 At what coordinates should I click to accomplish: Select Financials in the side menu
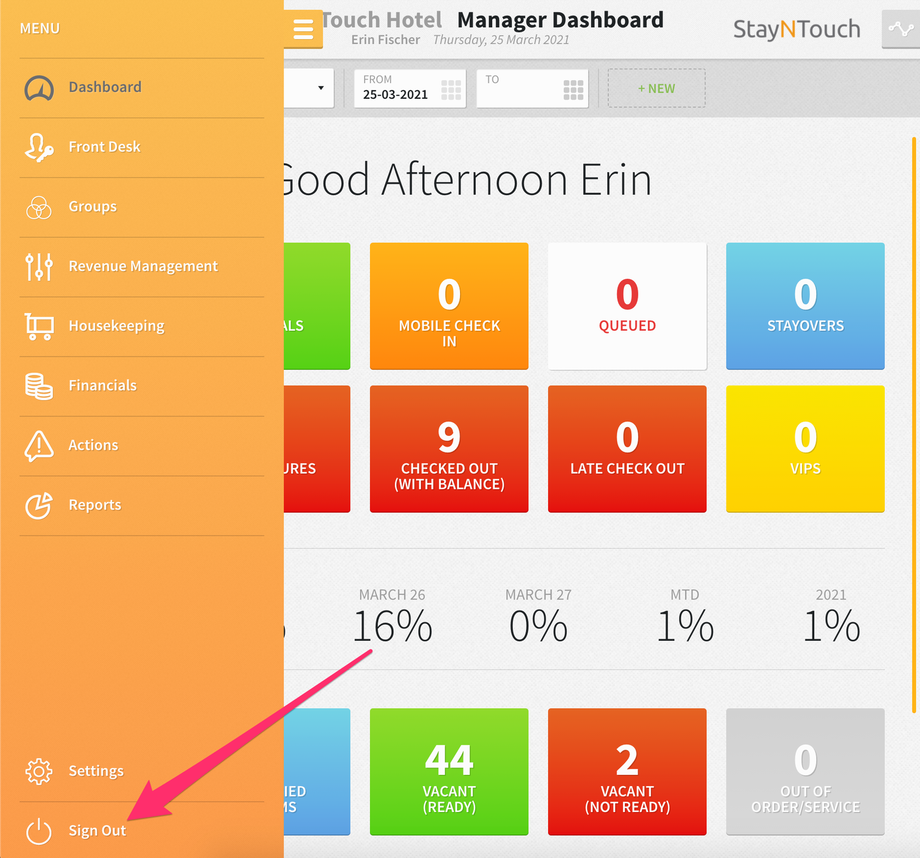tap(141, 386)
